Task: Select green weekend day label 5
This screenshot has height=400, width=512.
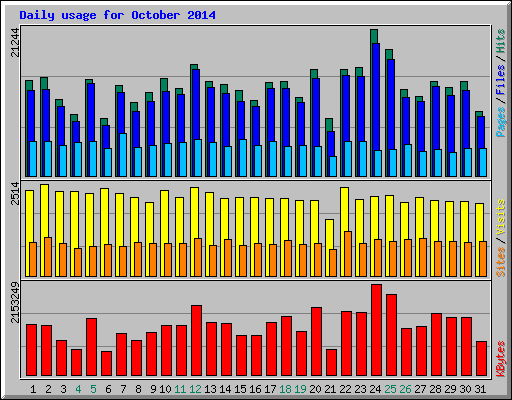Action: point(93,389)
